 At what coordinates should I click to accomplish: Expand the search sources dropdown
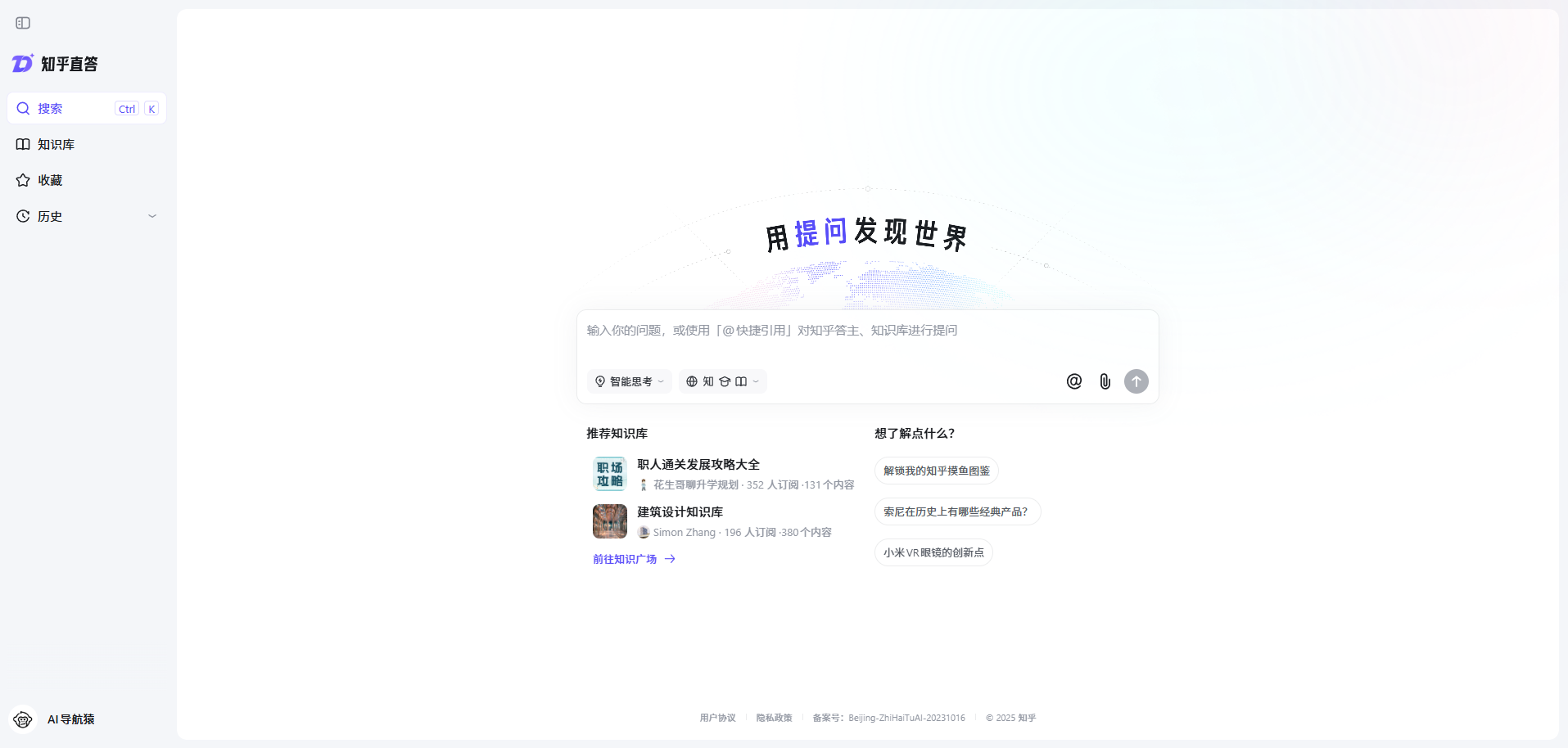point(755,381)
